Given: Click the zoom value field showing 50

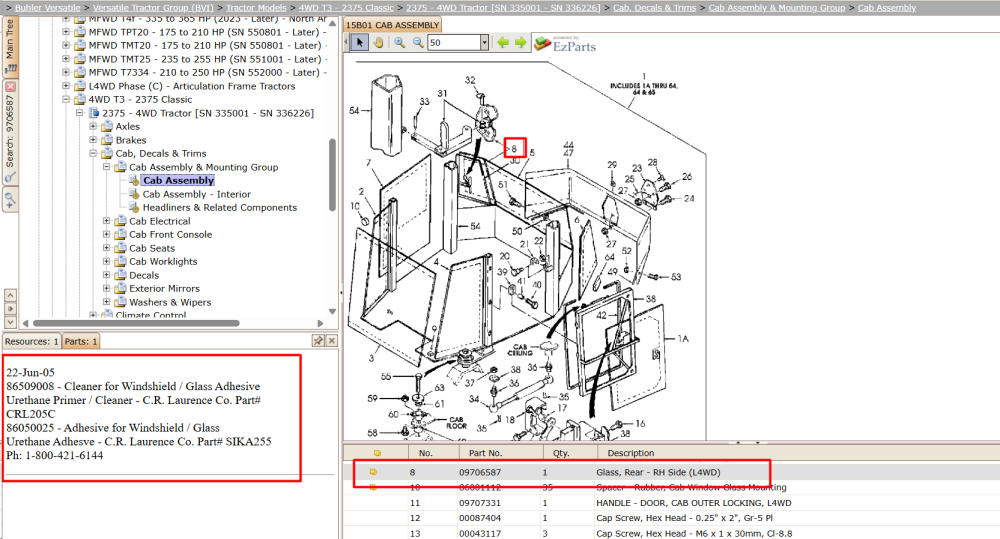Looking at the screenshot, I should coord(453,42).
